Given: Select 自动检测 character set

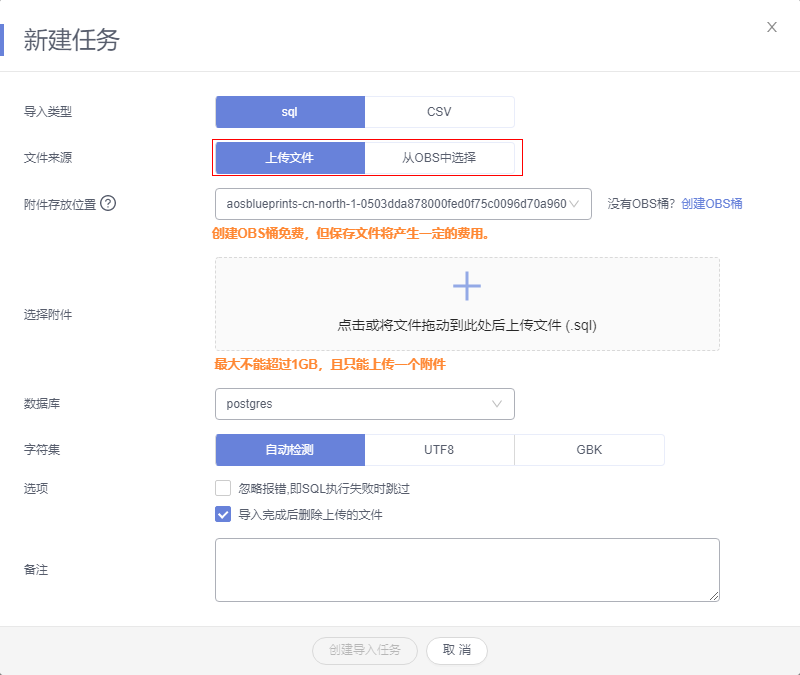Looking at the screenshot, I should click(290, 450).
